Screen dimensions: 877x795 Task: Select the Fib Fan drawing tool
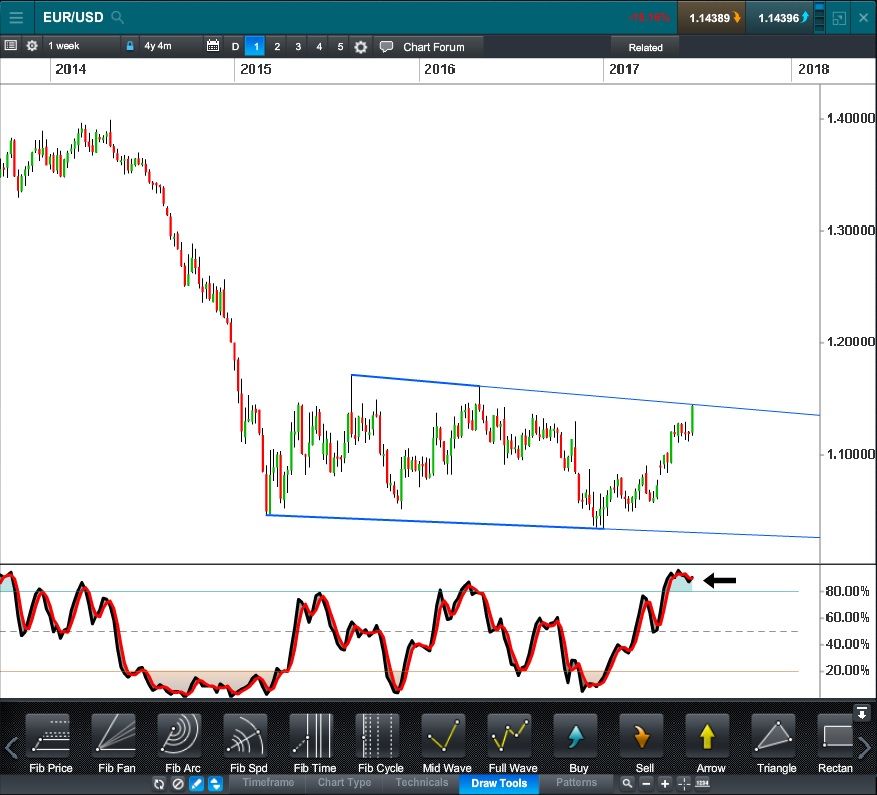pyautogui.click(x=116, y=744)
